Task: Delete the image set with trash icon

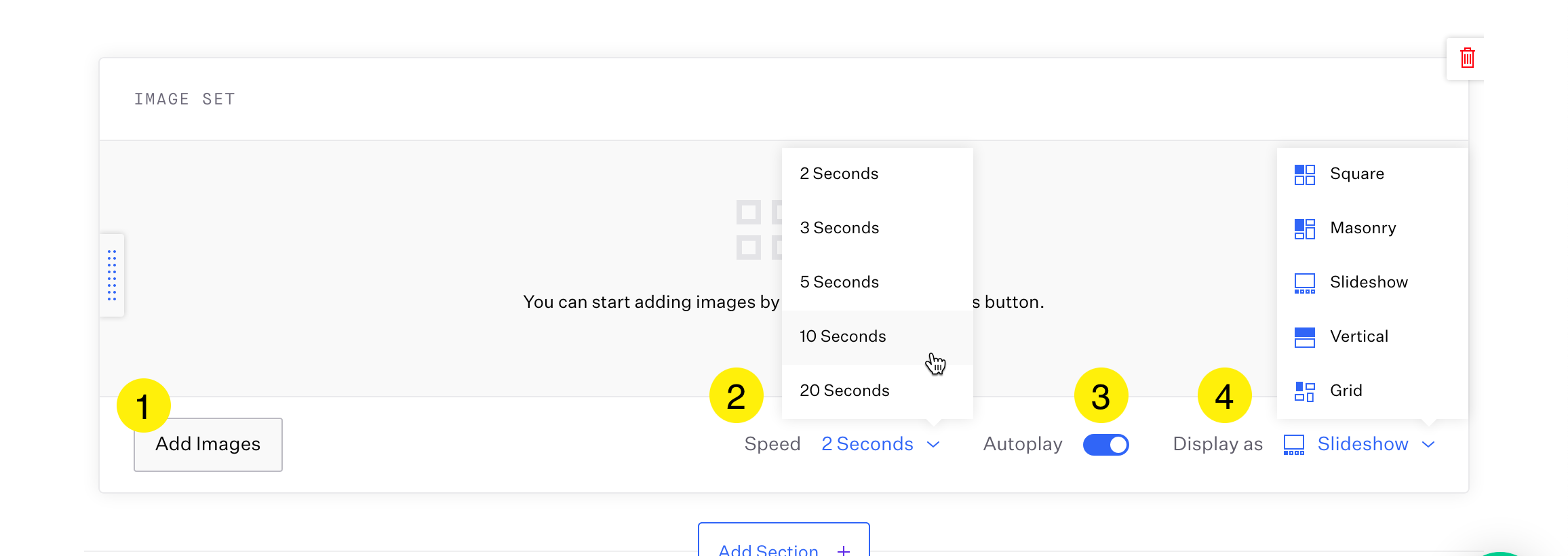Action: click(1467, 58)
